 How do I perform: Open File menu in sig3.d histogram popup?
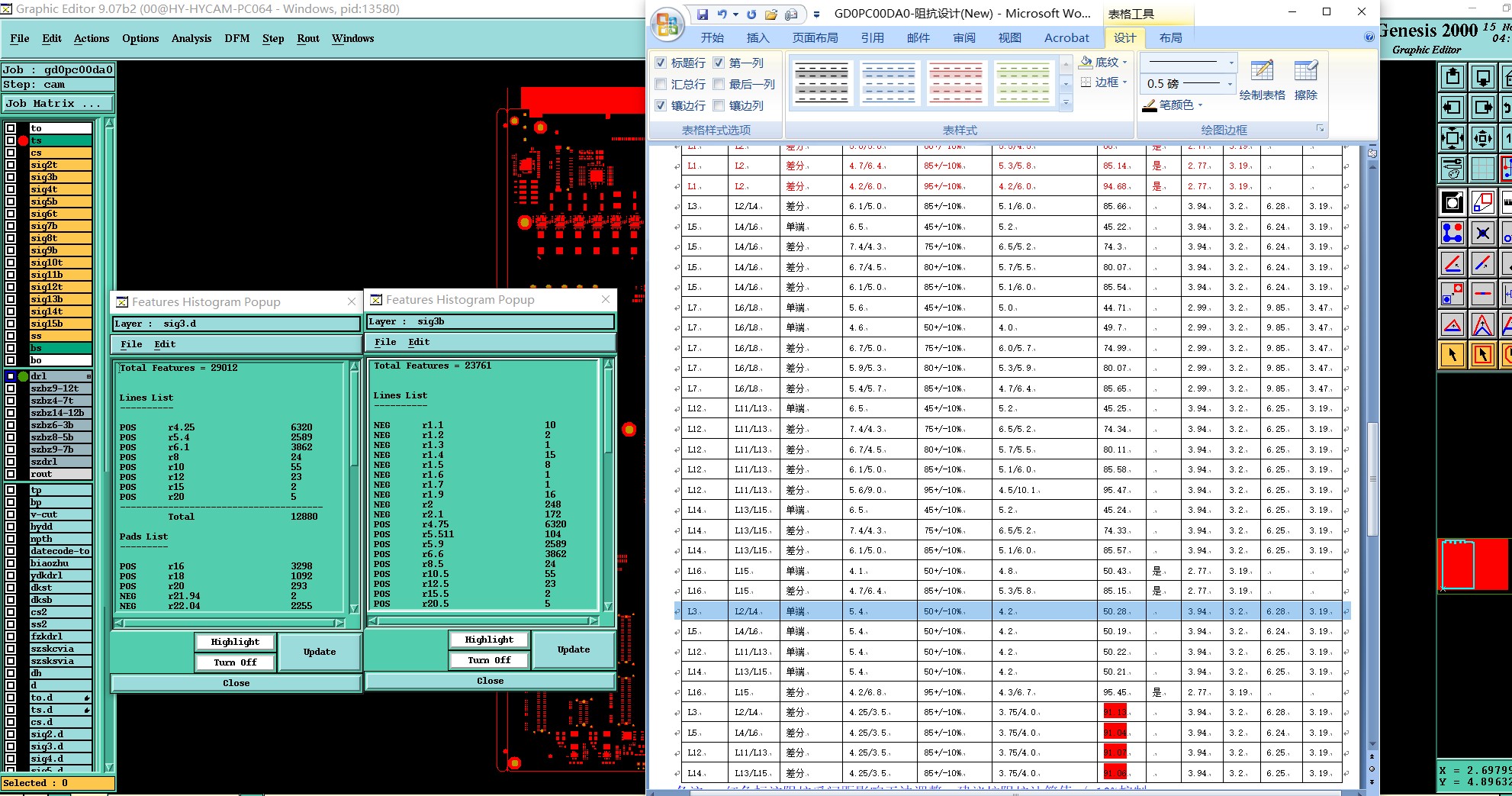click(131, 344)
